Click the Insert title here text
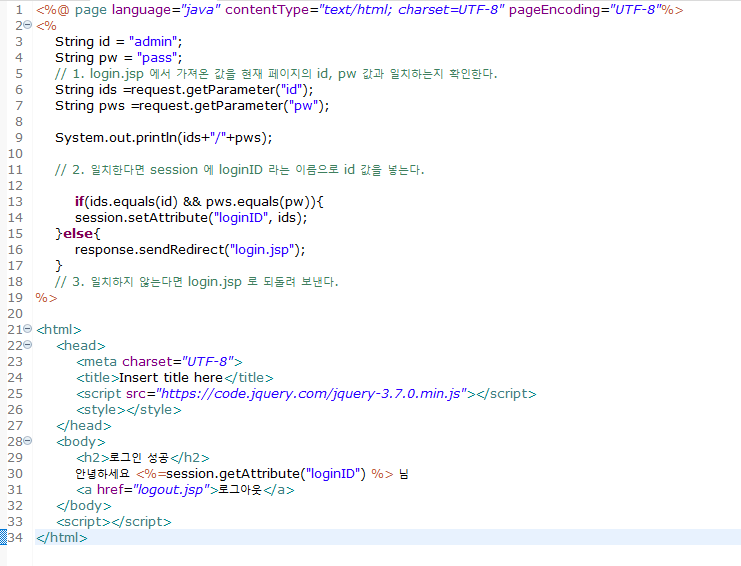 171,377
